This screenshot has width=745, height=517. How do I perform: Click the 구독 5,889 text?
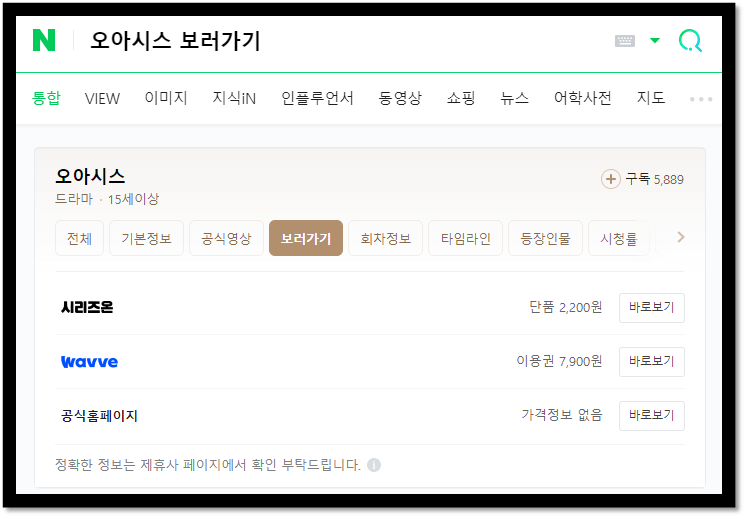[654, 179]
